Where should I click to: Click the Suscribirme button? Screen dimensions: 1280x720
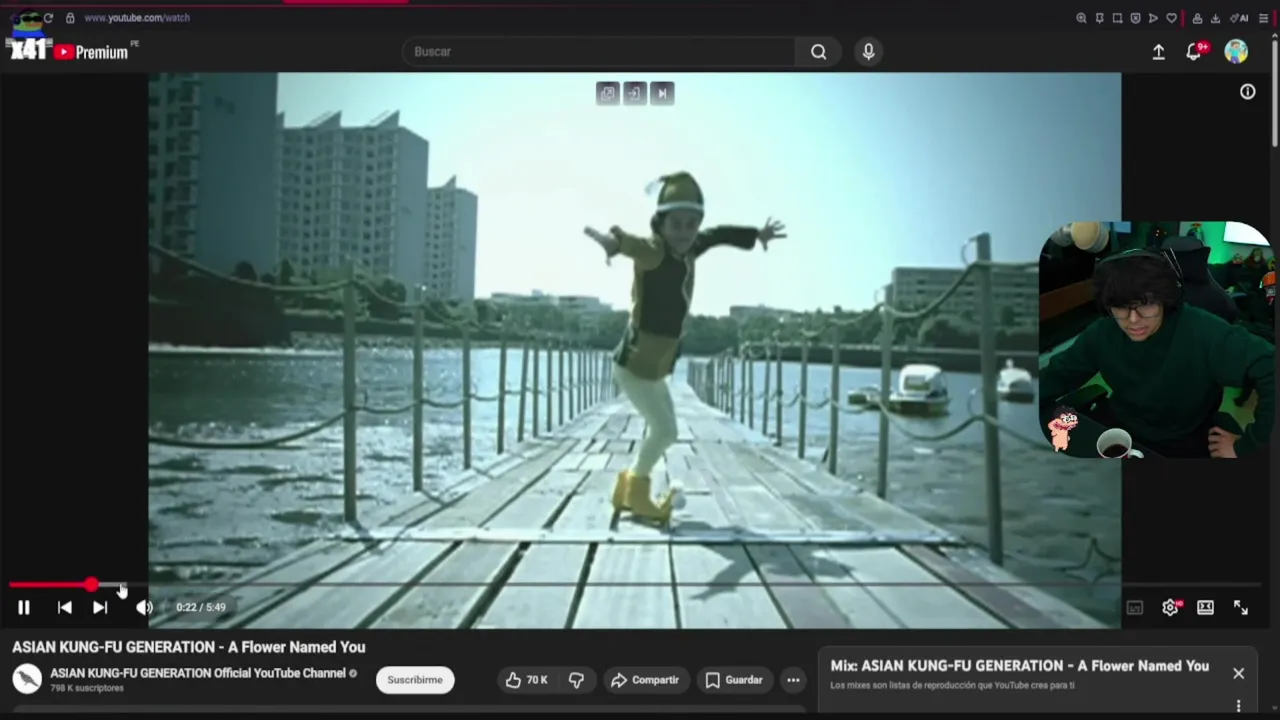tap(415, 680)
